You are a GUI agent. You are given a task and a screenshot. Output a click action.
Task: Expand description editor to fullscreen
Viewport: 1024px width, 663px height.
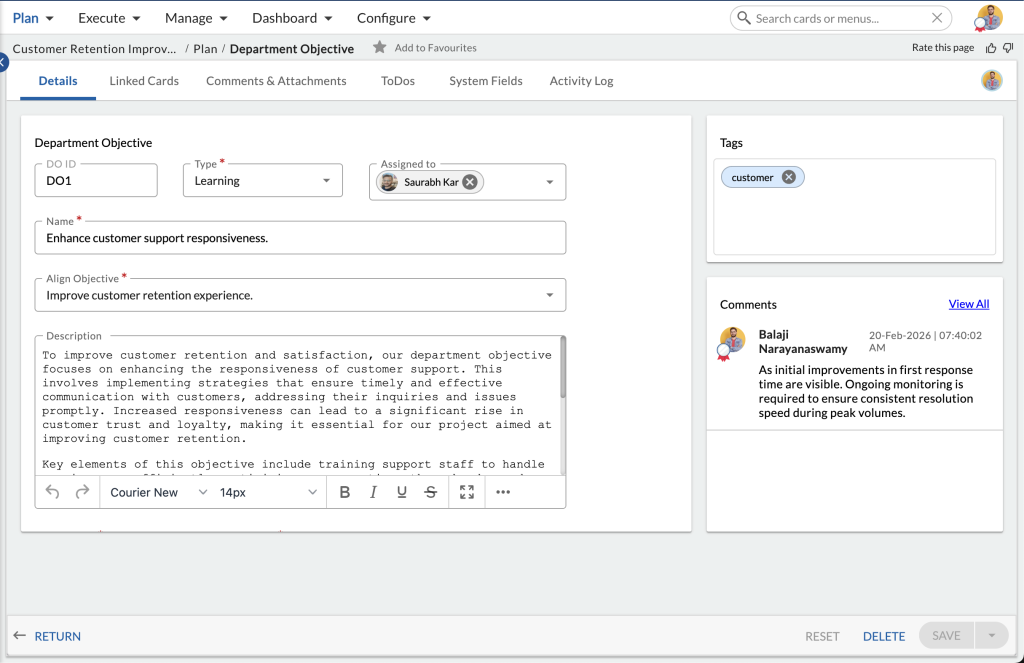(466, 492)
